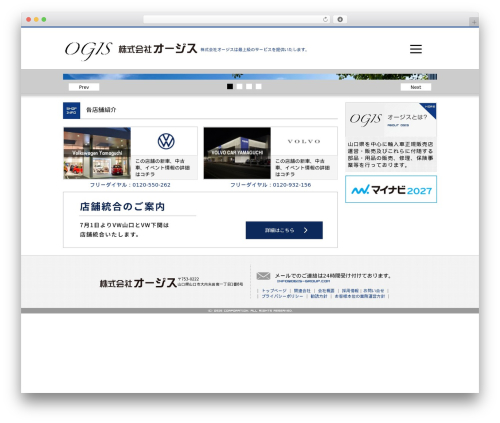This screenshot has height=423, width=500.
Task: Open the マイナビ2027 banner
Action: coord(391,189)
